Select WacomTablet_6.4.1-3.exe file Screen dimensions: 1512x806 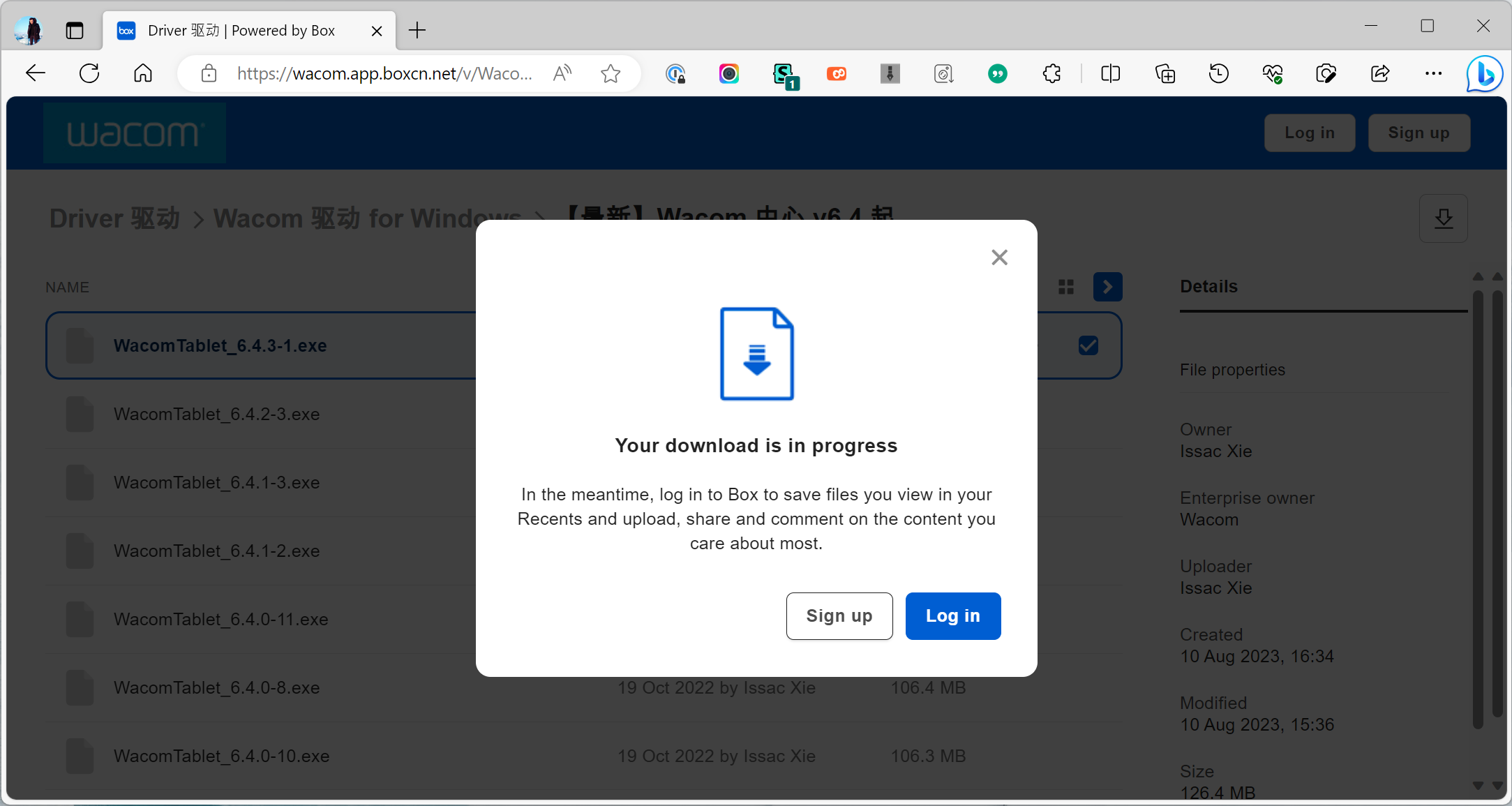(x=216, y=482)
